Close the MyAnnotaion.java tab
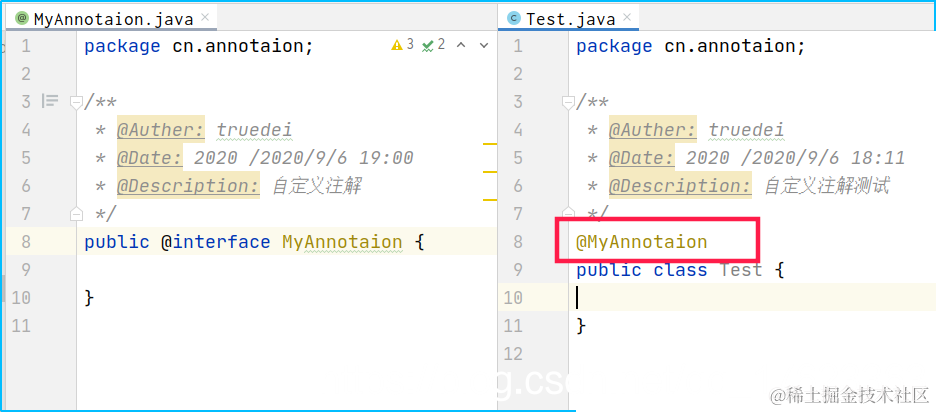 [x=205, y=17]
